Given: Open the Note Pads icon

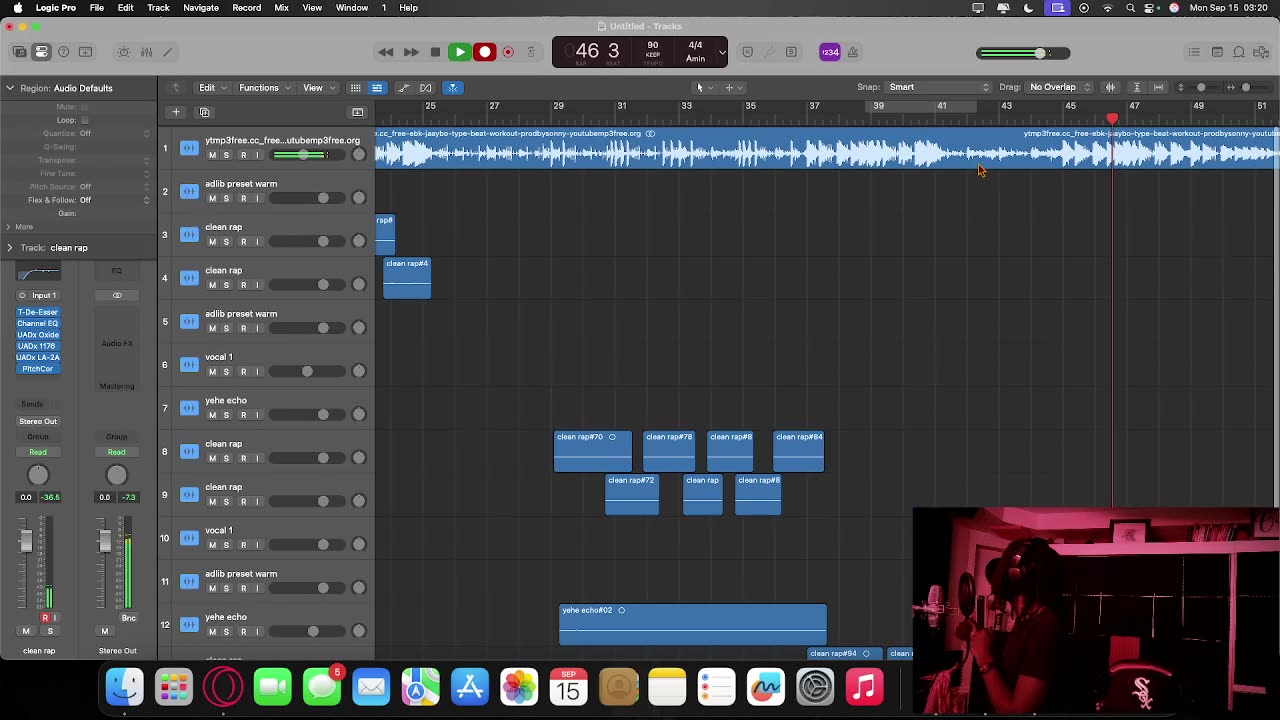Looking at the screenshot, I should click(1217, 52).
